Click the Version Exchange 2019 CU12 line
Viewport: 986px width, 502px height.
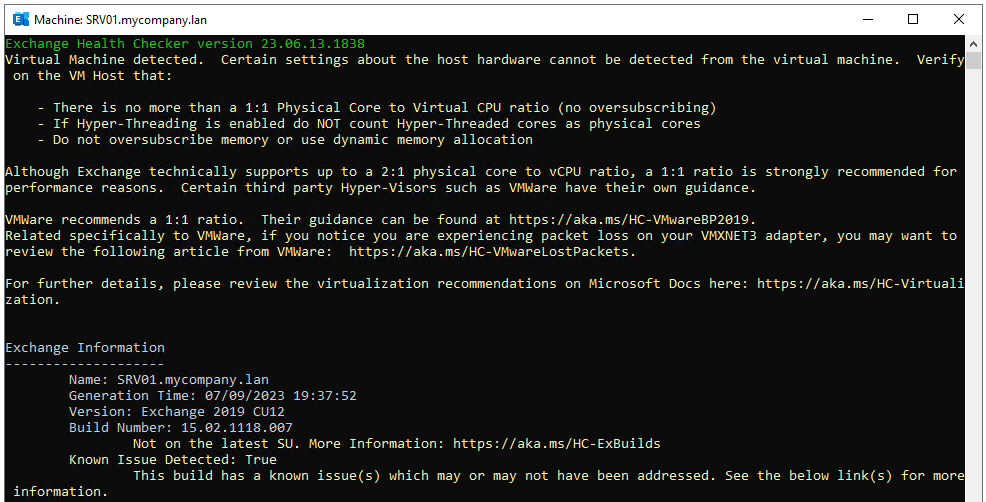click(x=177, y=412)
